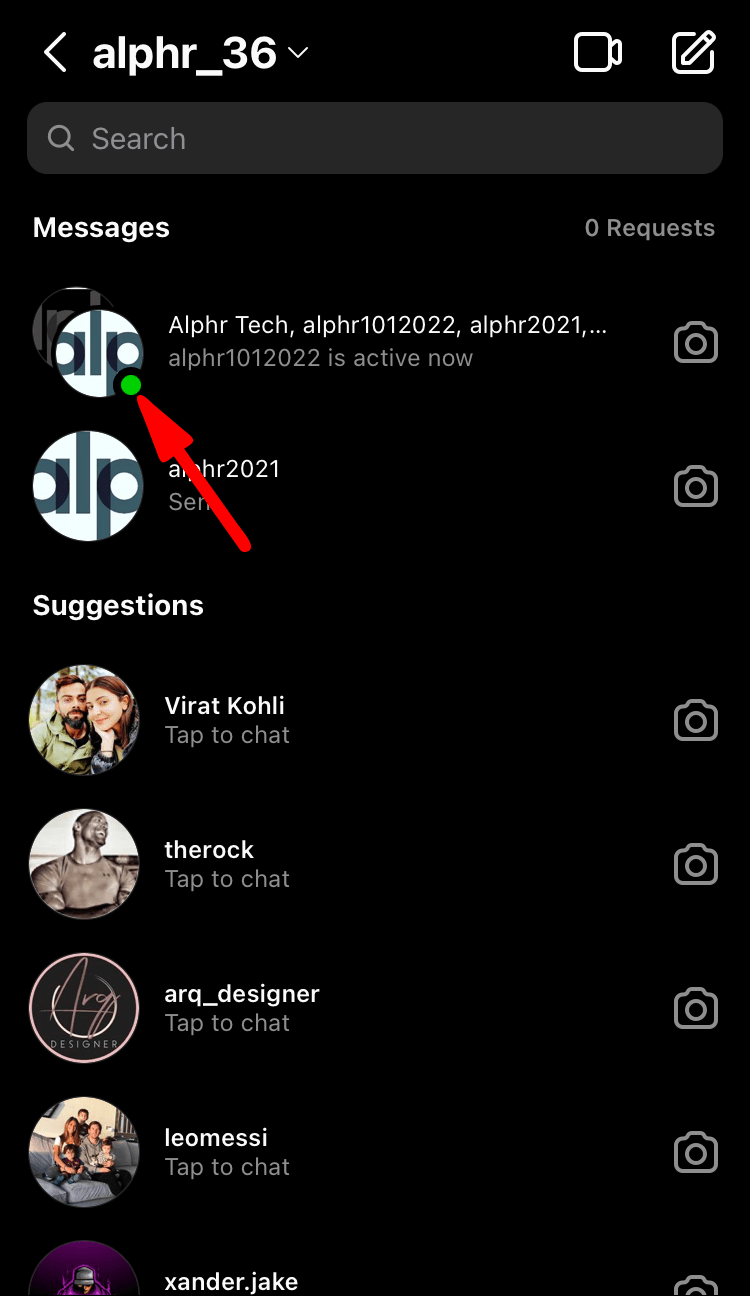750x1296 pixels.
Task: Open camera for Virat Kohli
Action: click(x=696, y=720)
